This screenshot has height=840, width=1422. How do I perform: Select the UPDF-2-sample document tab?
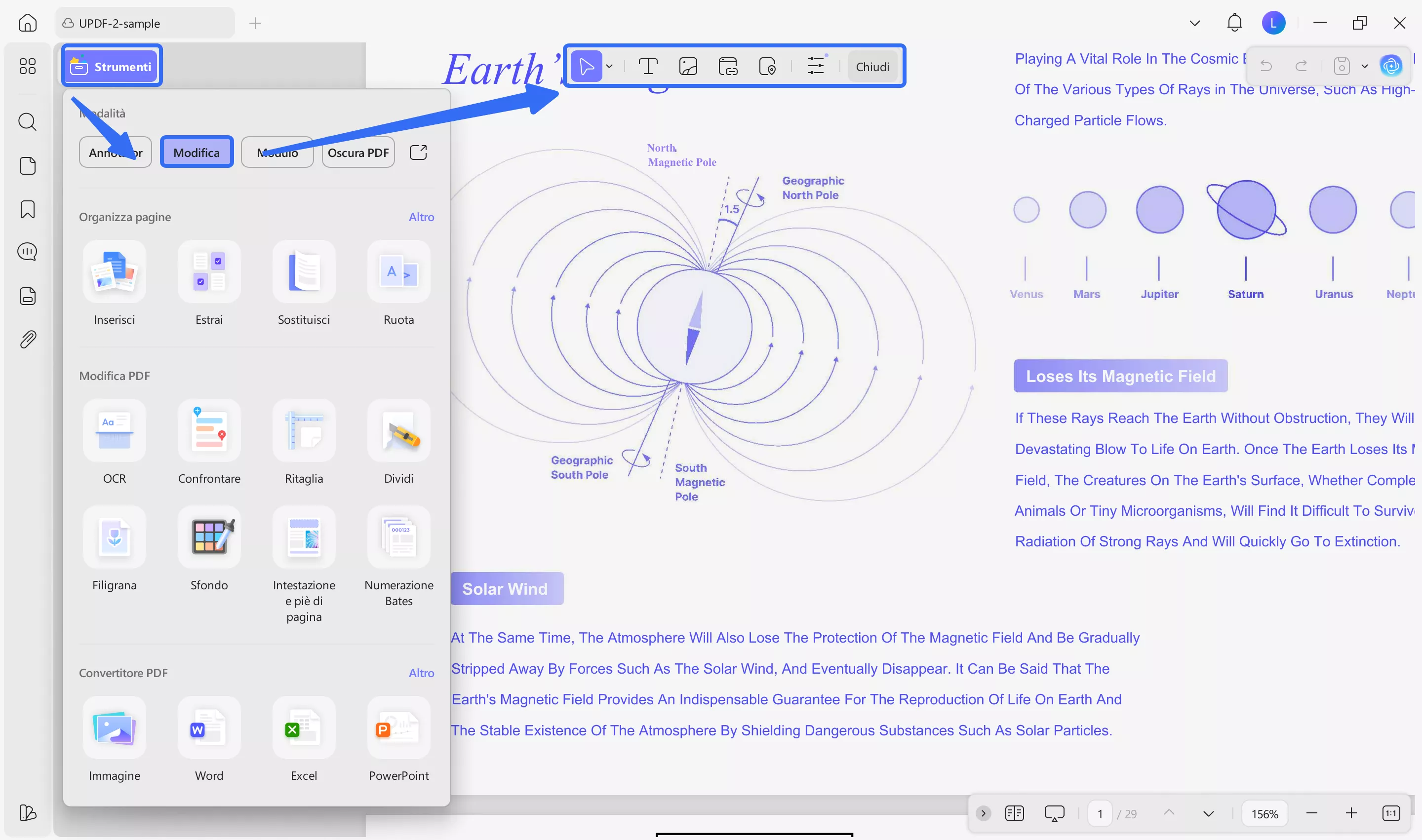(144, 23)
